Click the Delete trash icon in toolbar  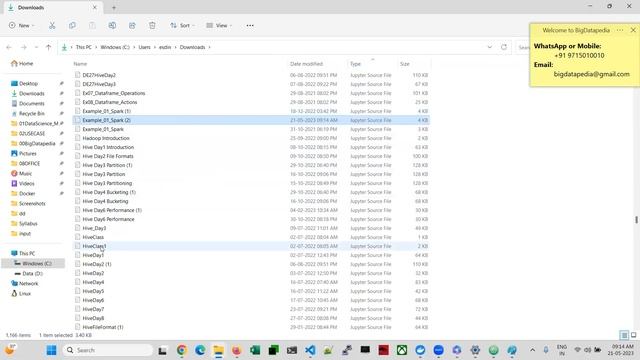pyautogui.click(x=152, y=26)
